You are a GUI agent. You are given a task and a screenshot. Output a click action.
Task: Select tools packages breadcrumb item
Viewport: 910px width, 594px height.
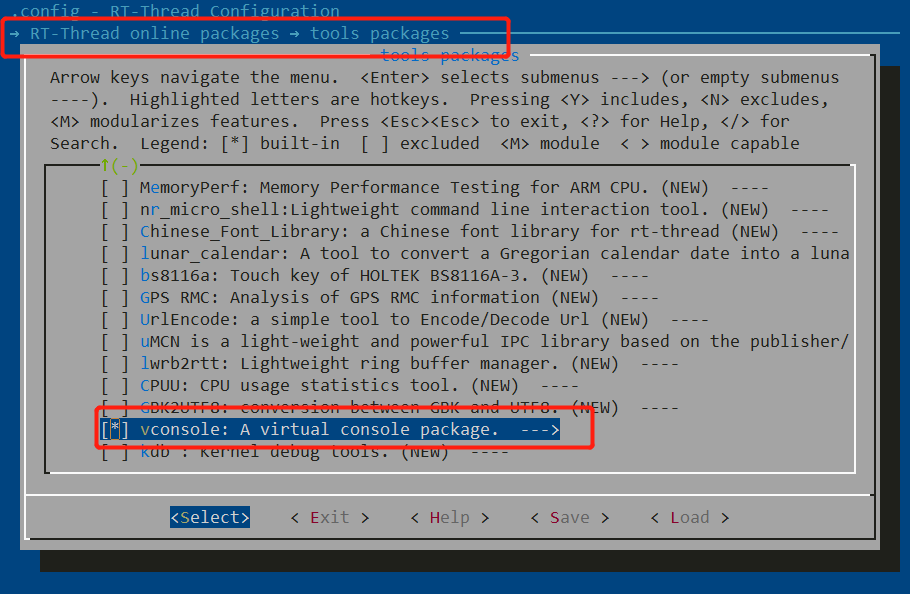[379, 33]
